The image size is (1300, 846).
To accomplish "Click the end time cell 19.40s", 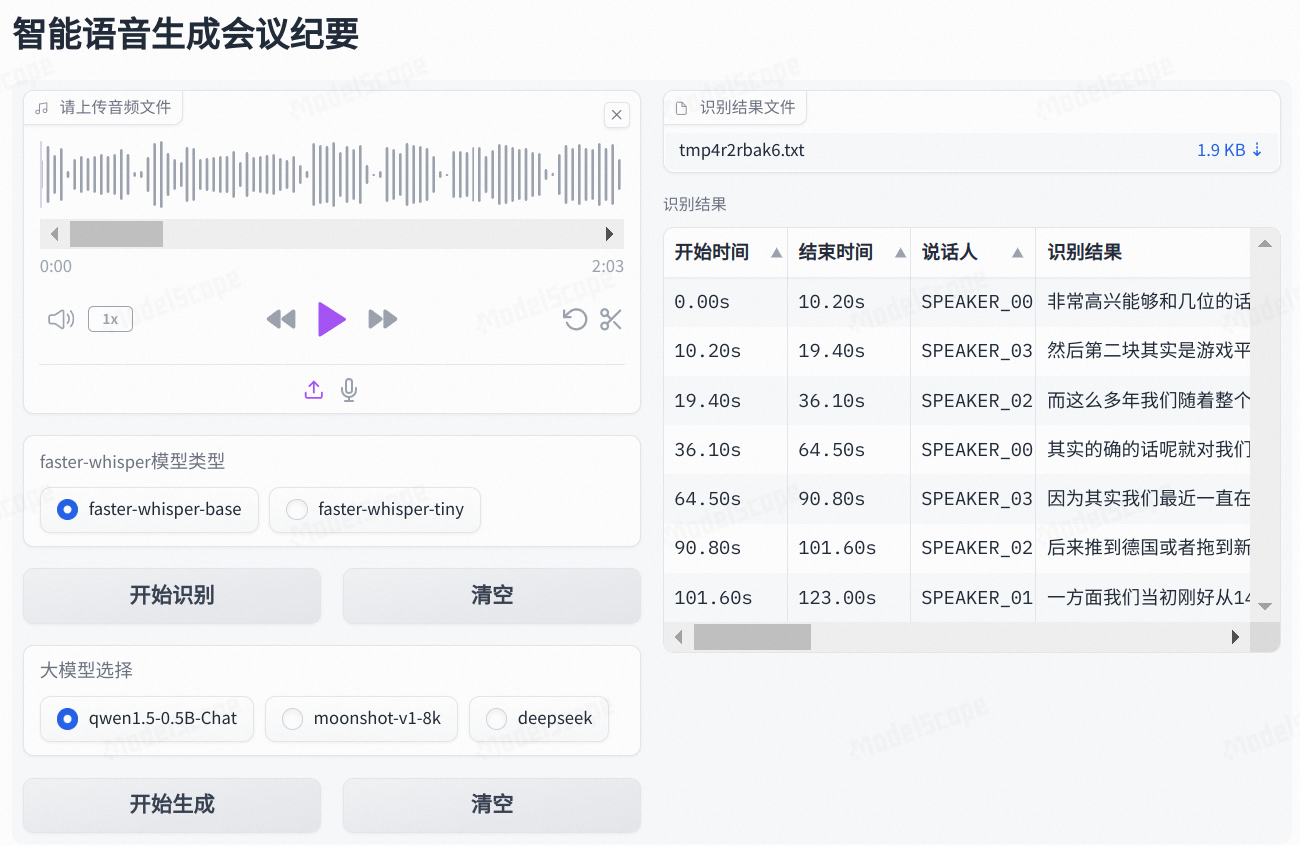I will click(x=850, y=351).
